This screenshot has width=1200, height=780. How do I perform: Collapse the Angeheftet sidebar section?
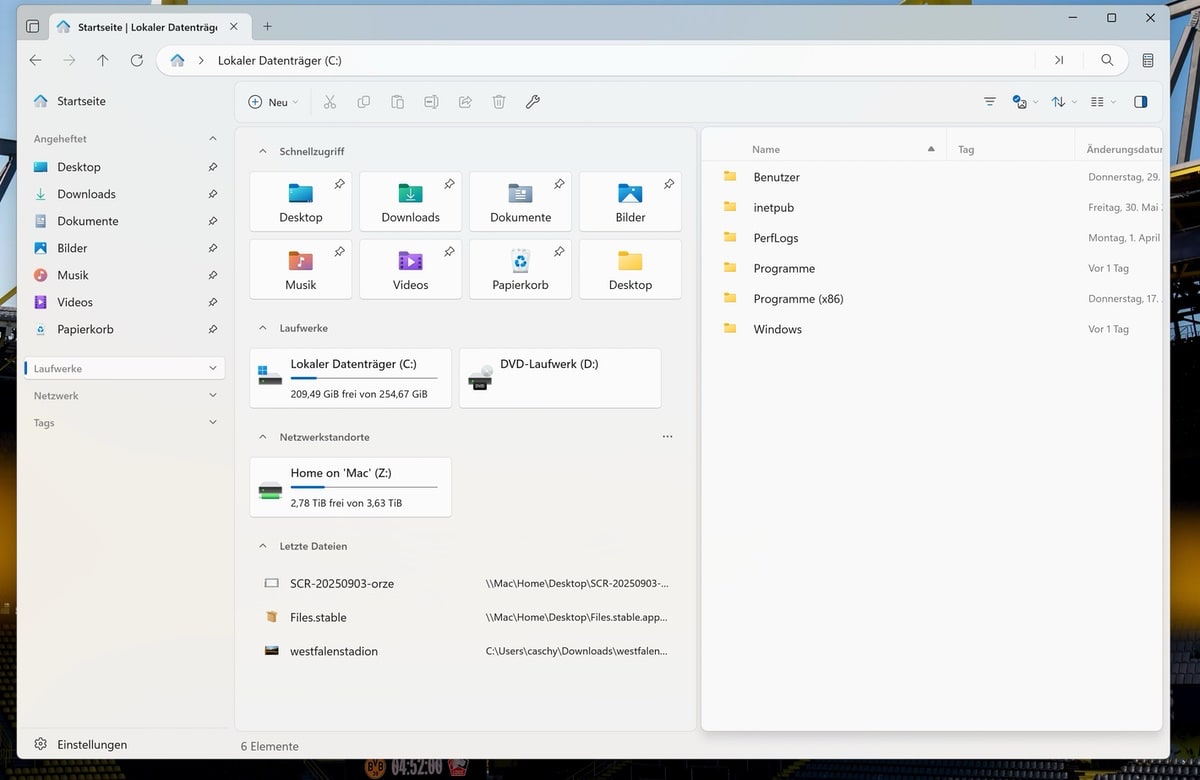coord(212,139)
